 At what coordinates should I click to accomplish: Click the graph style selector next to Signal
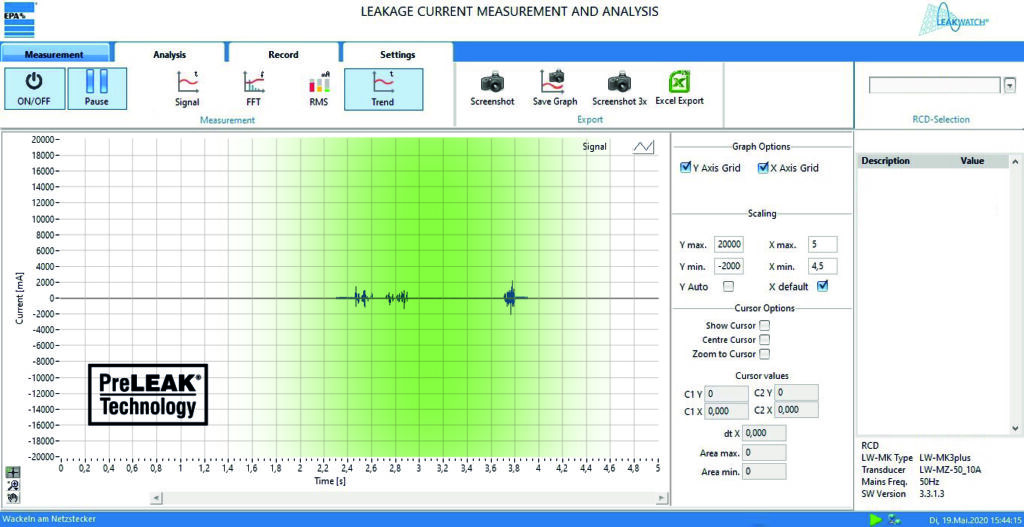coord(643,147)
